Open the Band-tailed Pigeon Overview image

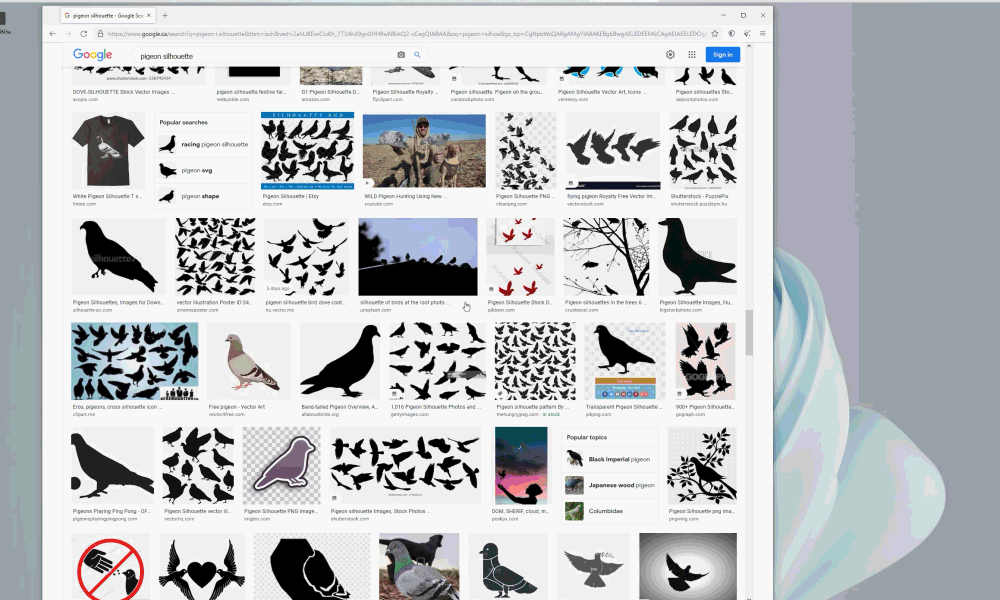tap(340, 362)
